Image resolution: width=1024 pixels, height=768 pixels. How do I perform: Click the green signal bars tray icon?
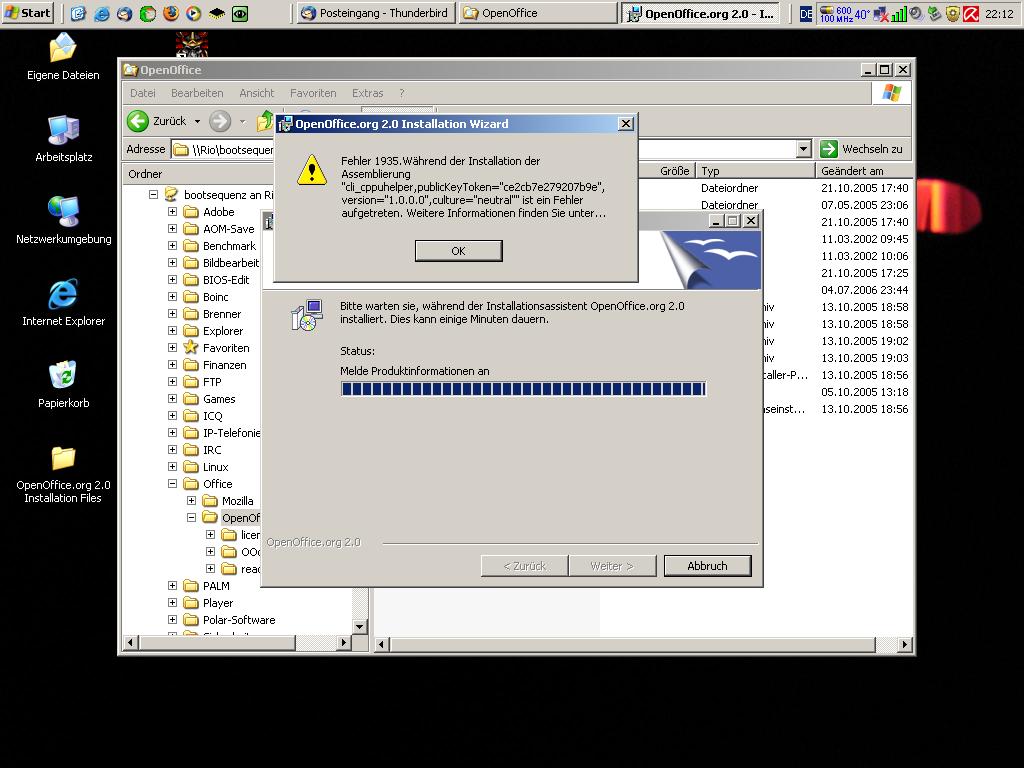[899, 14]
